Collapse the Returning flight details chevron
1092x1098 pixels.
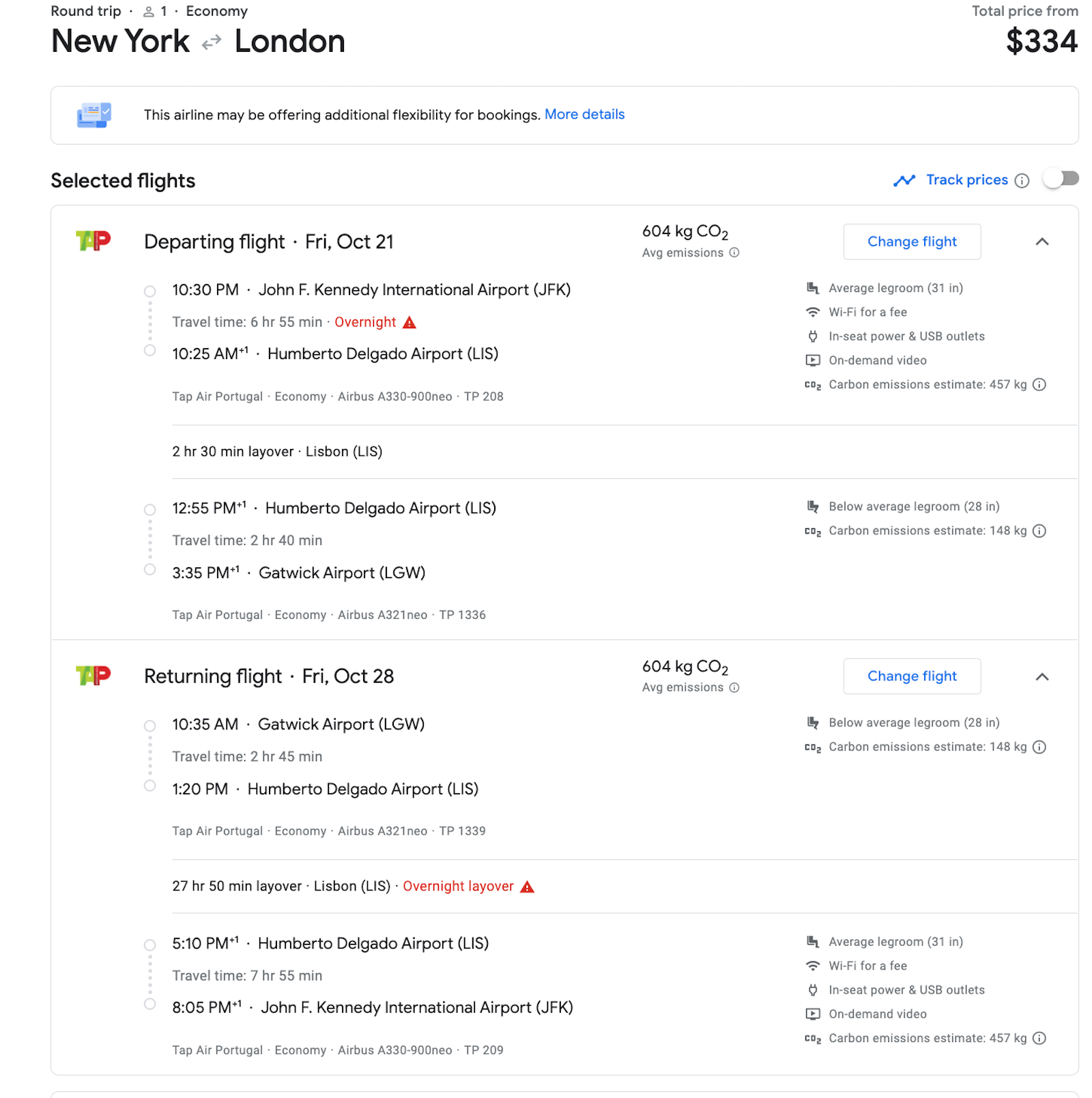pos(1042,677)
